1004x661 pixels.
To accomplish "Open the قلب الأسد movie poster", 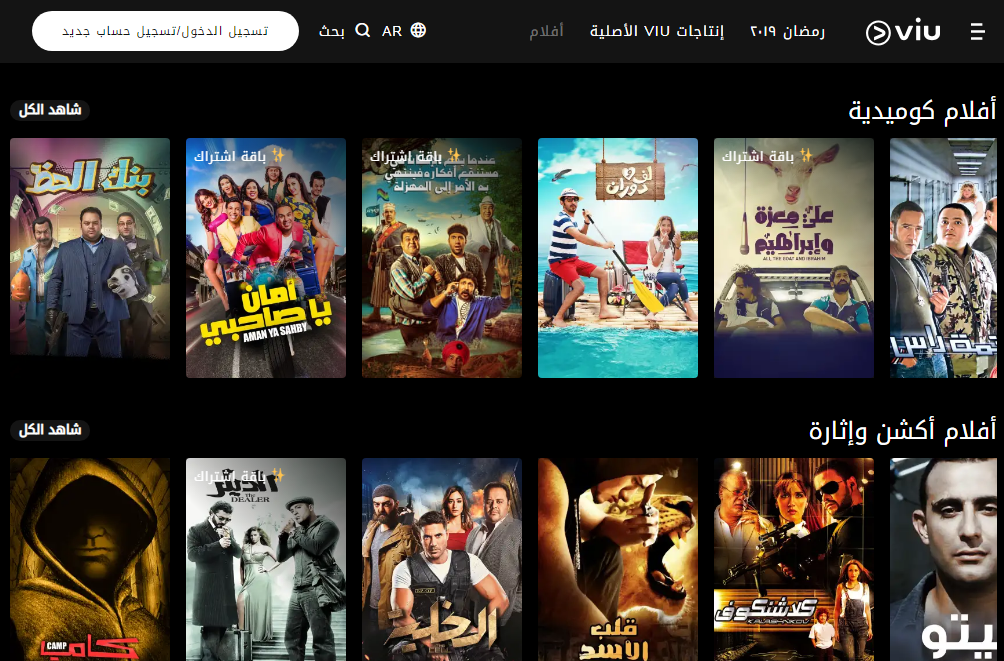I will (x=618, y=559).
